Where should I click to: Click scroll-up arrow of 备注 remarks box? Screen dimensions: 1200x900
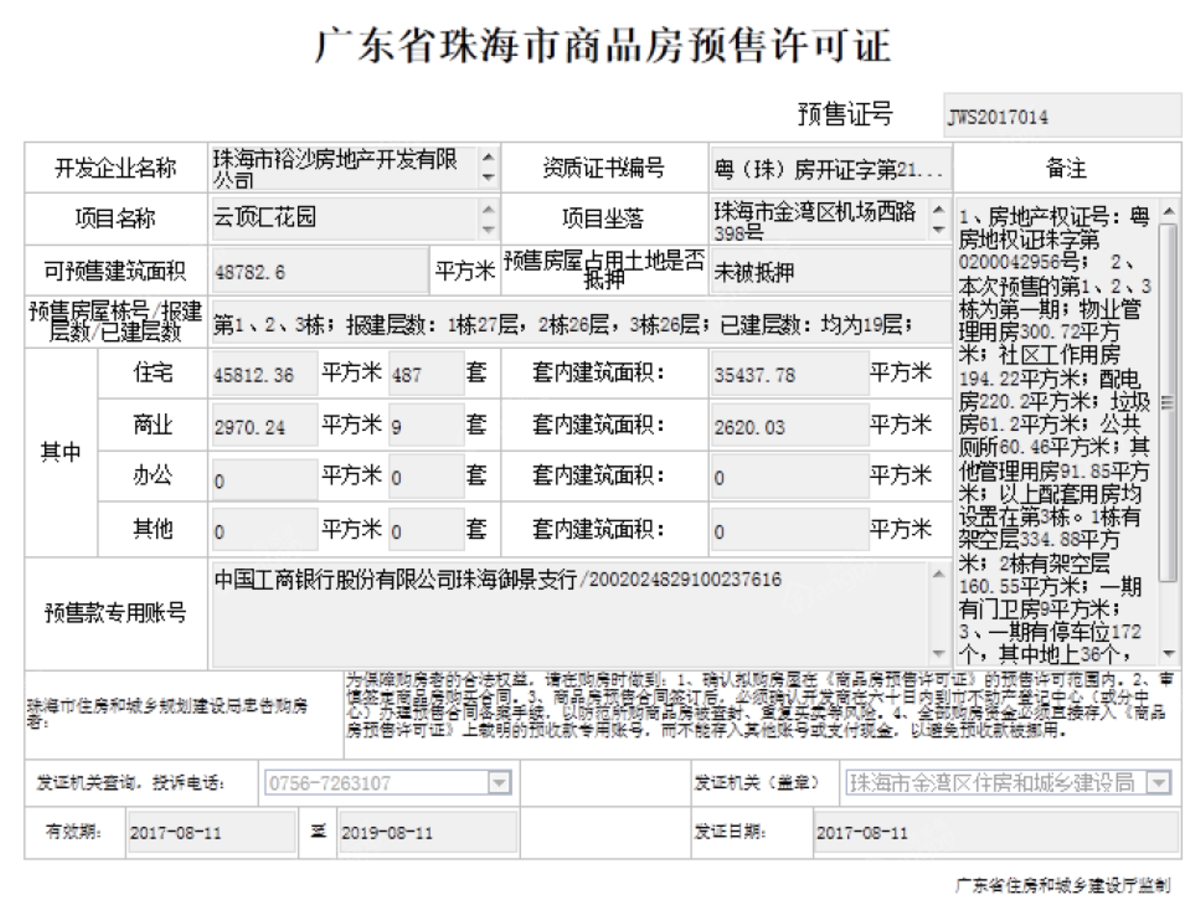[x=1171, y=210]
